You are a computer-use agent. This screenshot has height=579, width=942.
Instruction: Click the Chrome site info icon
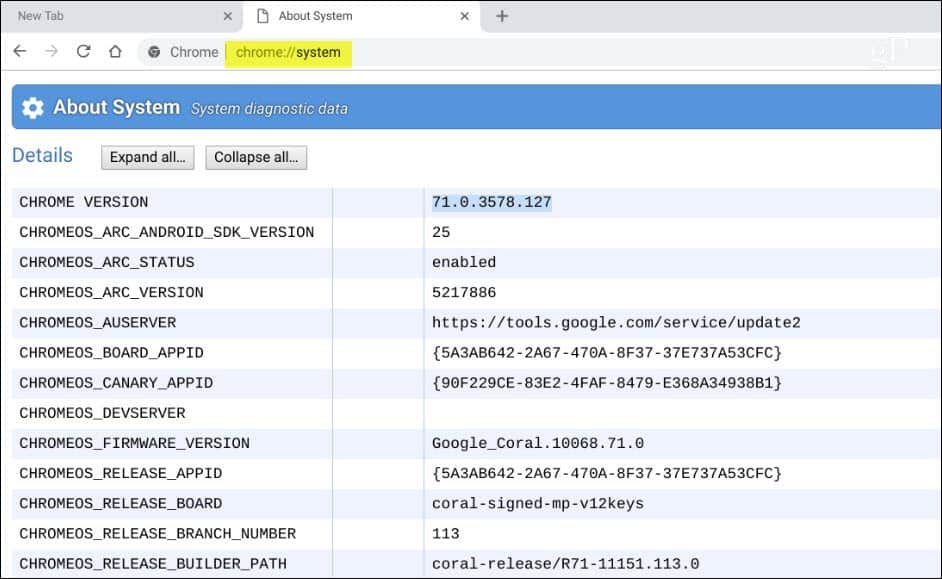click(x=154, y=52)
